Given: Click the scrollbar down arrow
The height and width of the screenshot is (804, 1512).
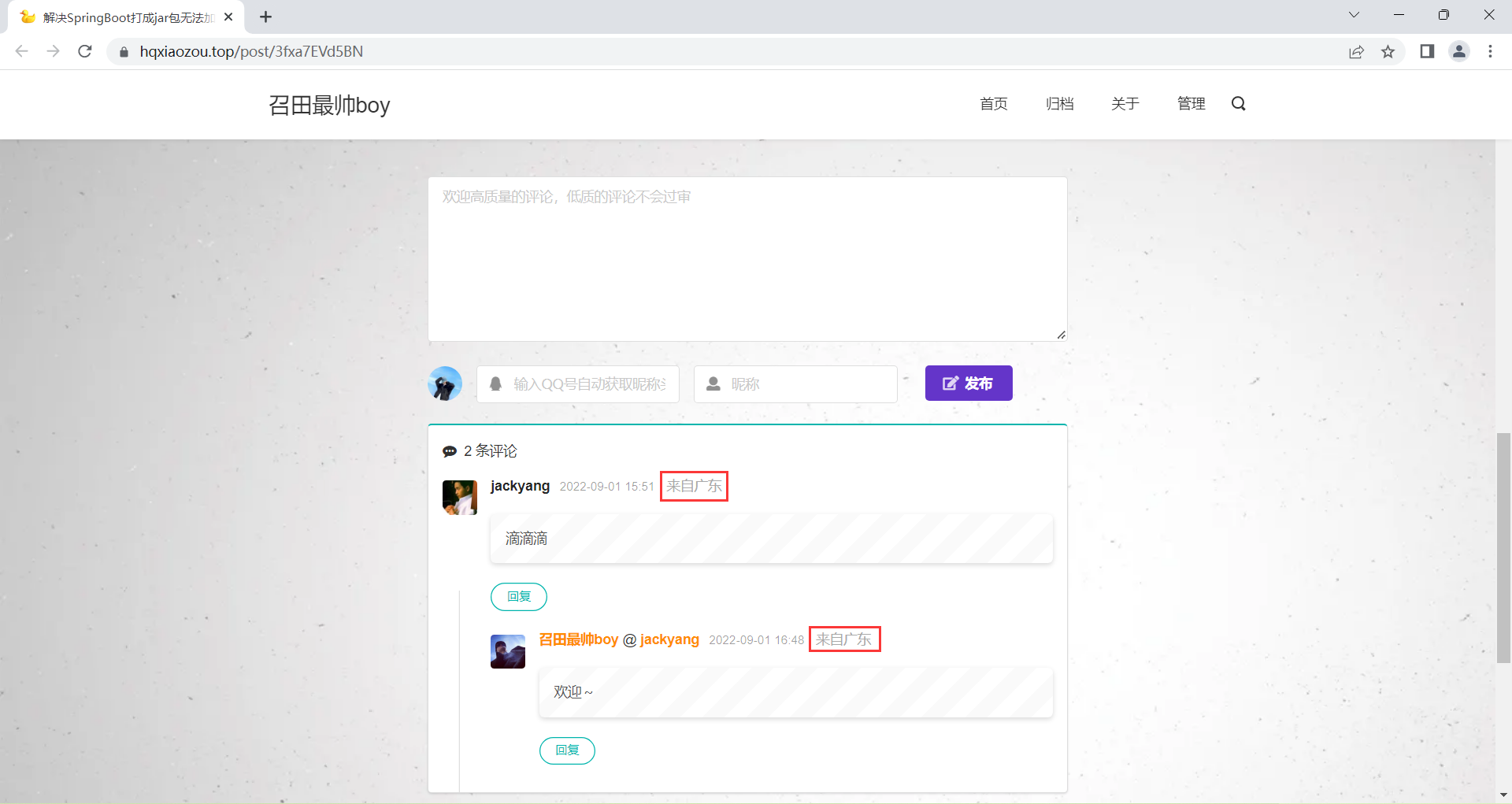Looking at the screenshot, I should point(1503,795).
